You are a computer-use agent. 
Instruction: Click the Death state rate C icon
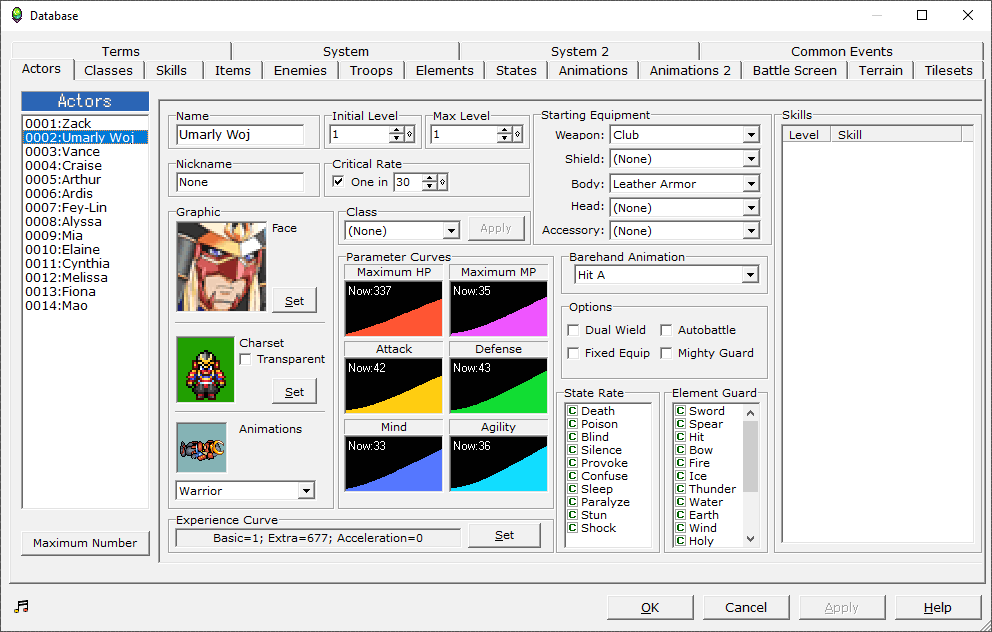[x=573, y=411]
